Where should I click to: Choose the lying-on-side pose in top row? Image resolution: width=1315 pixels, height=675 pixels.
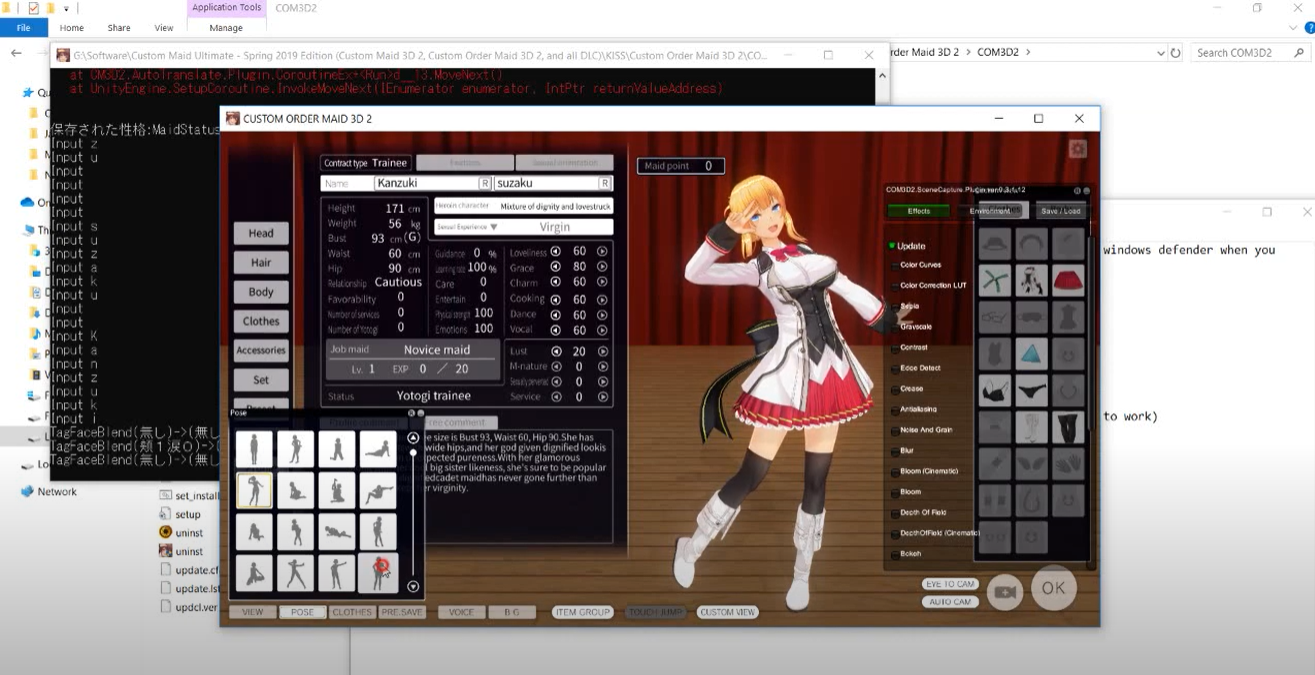click(x=378, y=449)
